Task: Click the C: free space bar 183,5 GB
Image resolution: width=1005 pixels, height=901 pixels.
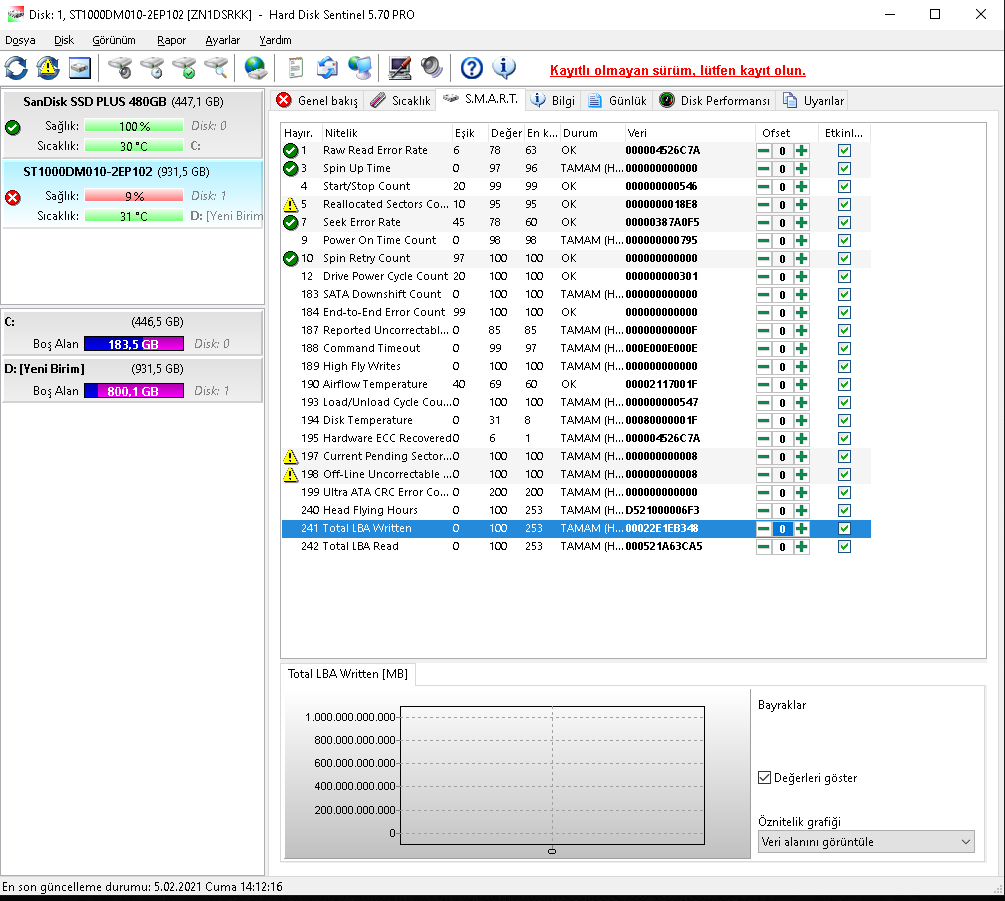Action: (x=134, y=344)
